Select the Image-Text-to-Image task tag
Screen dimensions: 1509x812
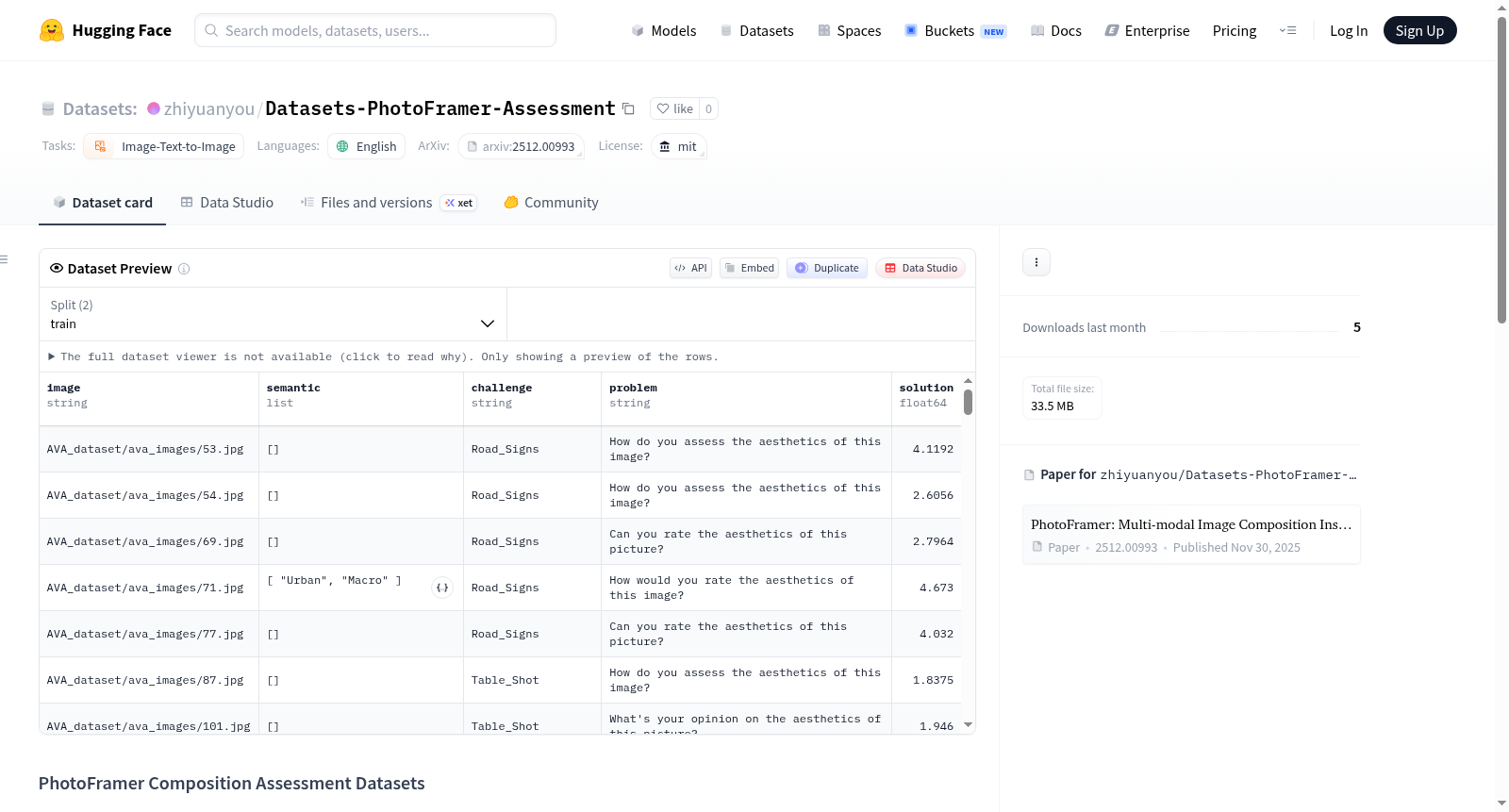(164, 146)
